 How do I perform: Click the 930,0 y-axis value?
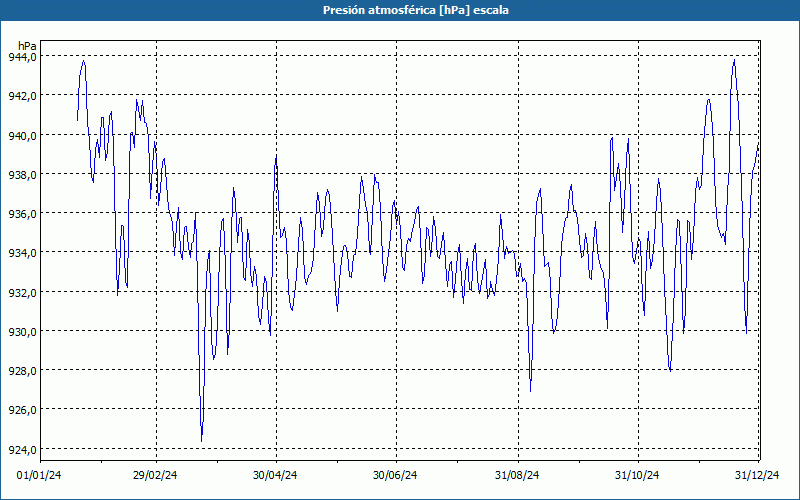(x=22, y=332)
